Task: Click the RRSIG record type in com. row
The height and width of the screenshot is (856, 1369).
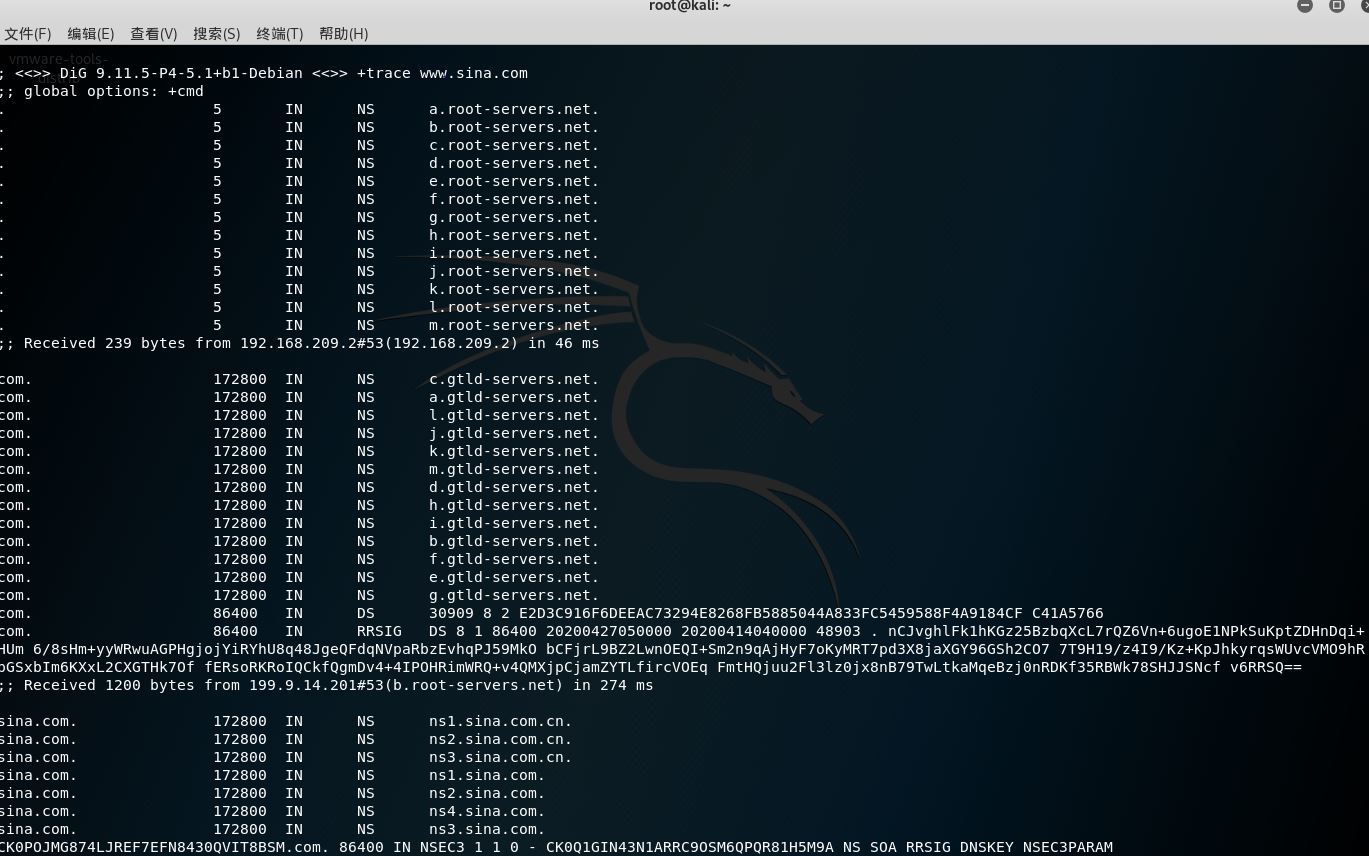Action: pos(379,631)
